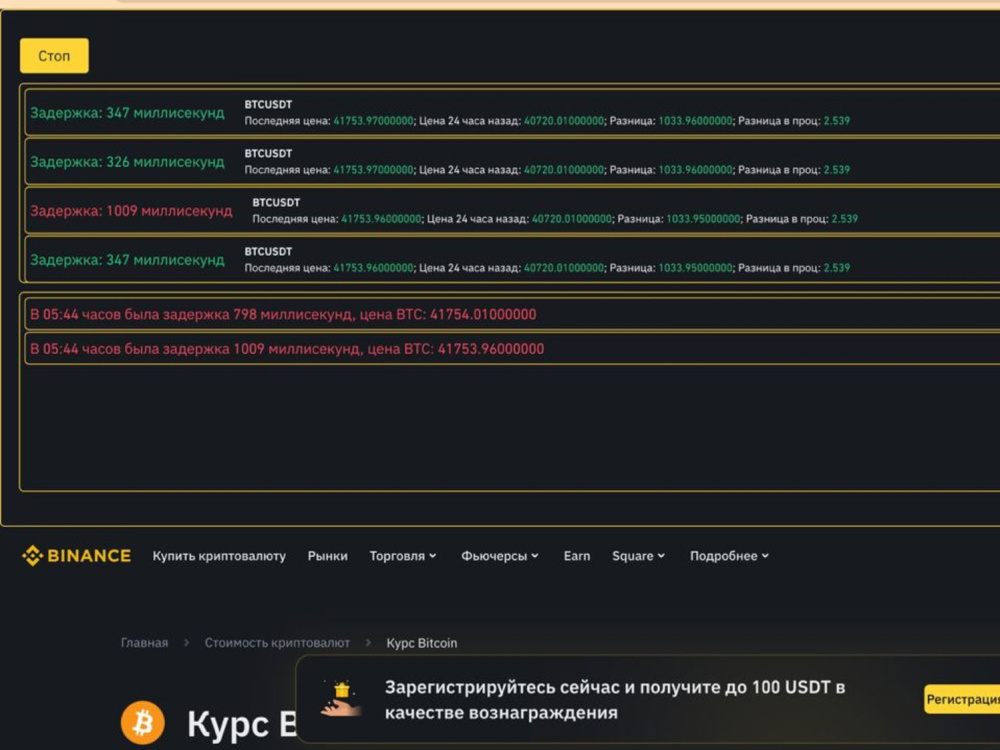Click the Регистрация button in promo banner
1000x750 pixels.
coord(962,700)
